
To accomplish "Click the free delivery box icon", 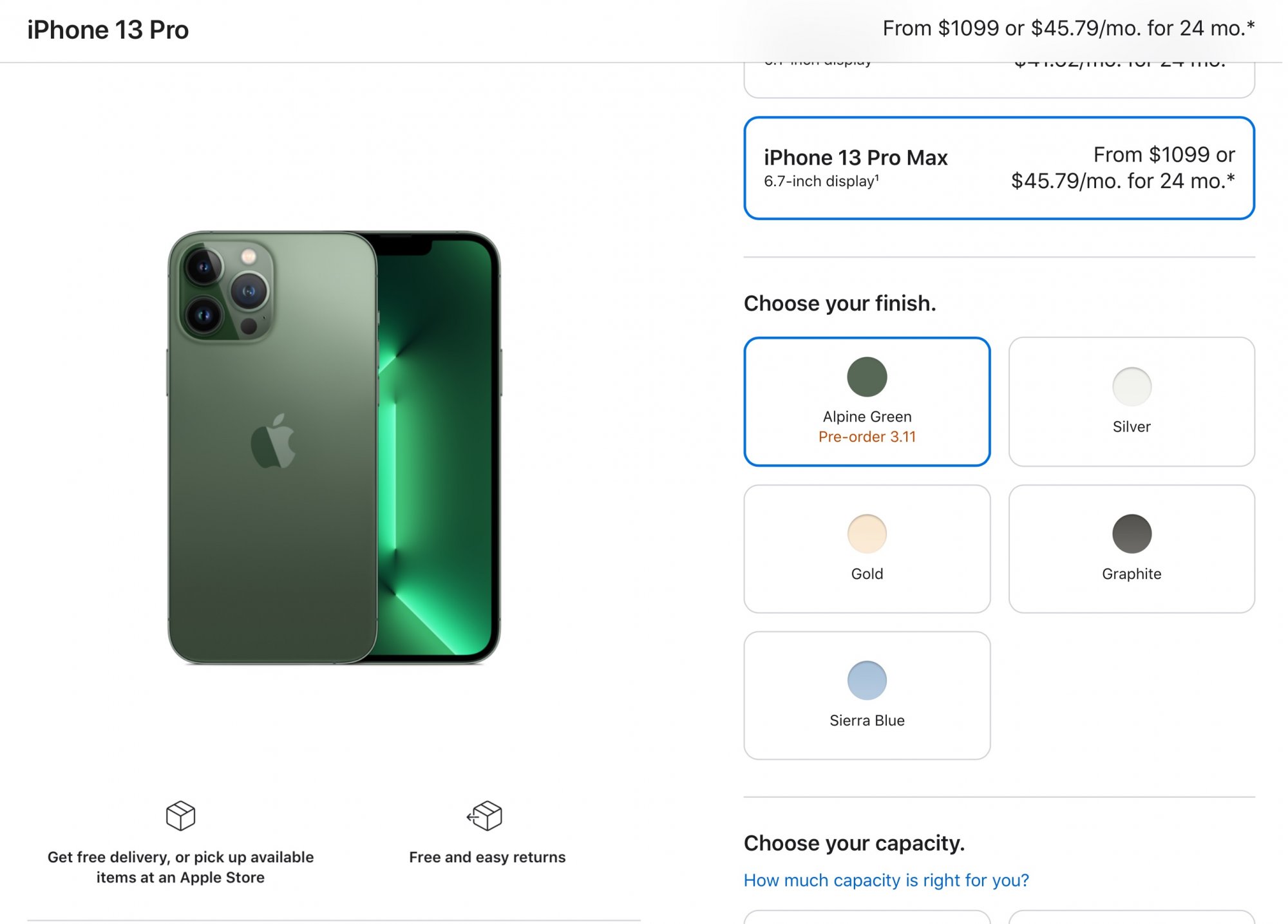I will click(x=180, y=815).
